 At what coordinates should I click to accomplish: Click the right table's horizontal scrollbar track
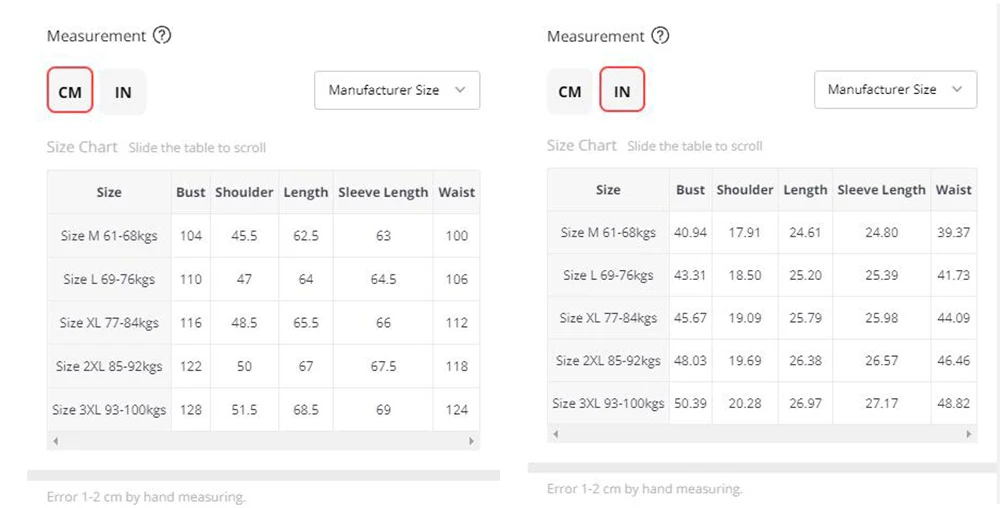tap(762, 435)
